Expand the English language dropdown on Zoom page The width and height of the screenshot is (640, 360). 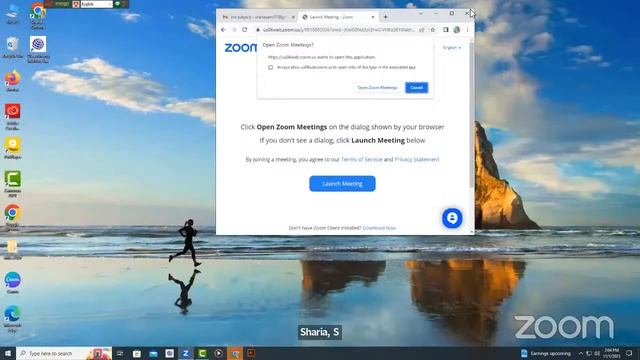click(x=452, y=48)
